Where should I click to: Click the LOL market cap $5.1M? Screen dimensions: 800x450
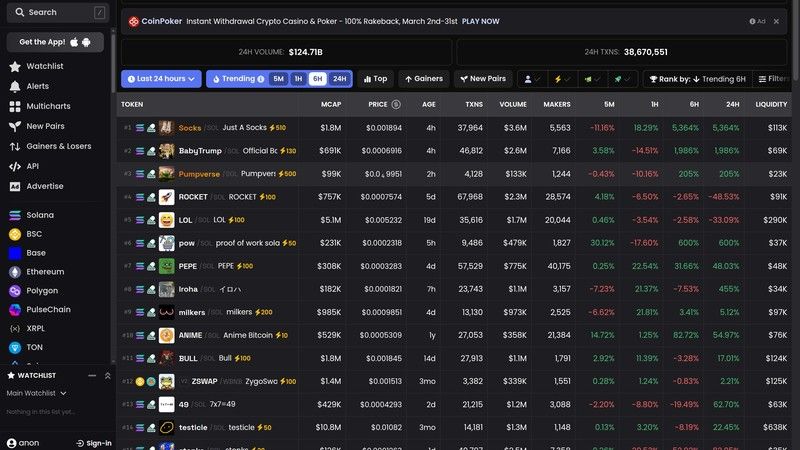coord(331,220)
